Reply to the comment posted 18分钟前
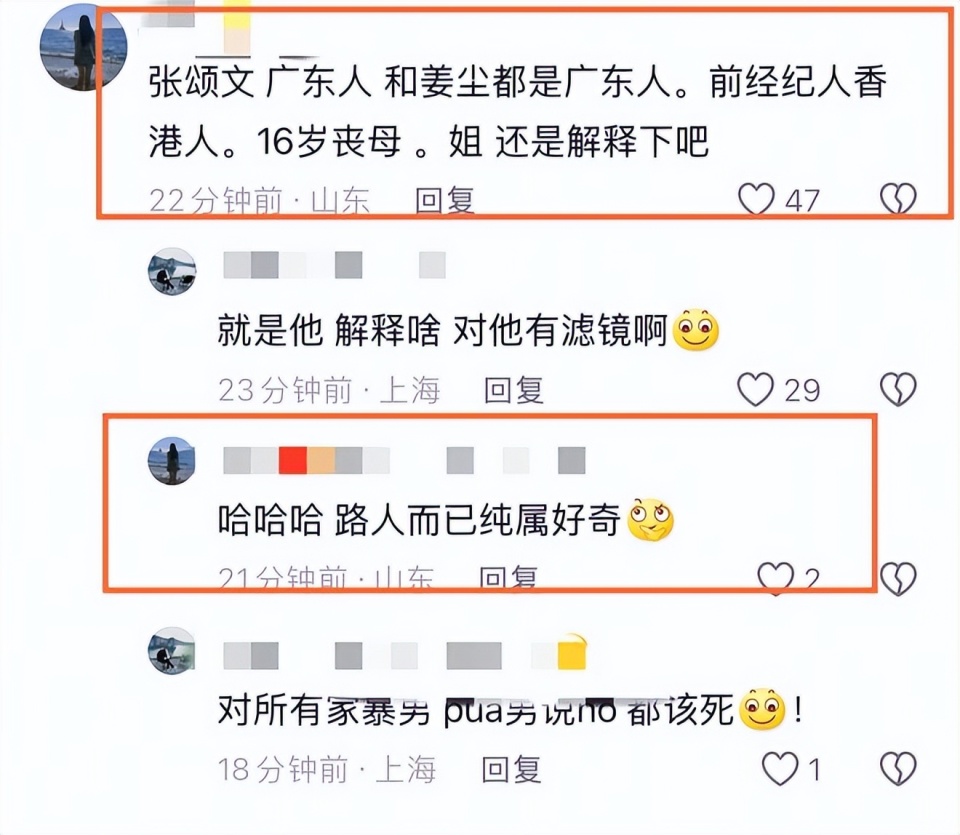This screenshot has width=960, height=835. coord(511,769)
